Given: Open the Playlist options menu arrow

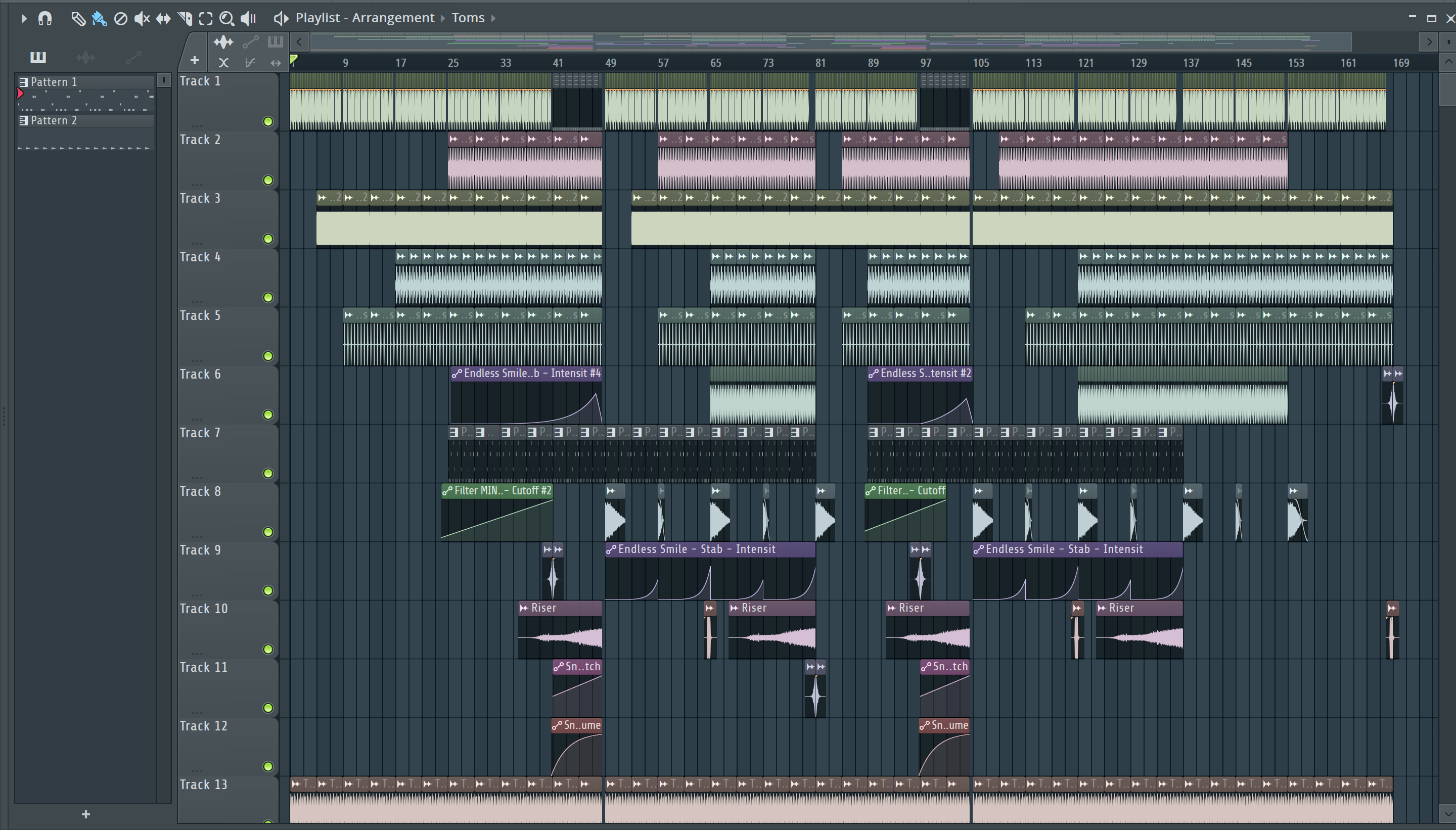Looking at the screenshot, I should coord(24,19).
